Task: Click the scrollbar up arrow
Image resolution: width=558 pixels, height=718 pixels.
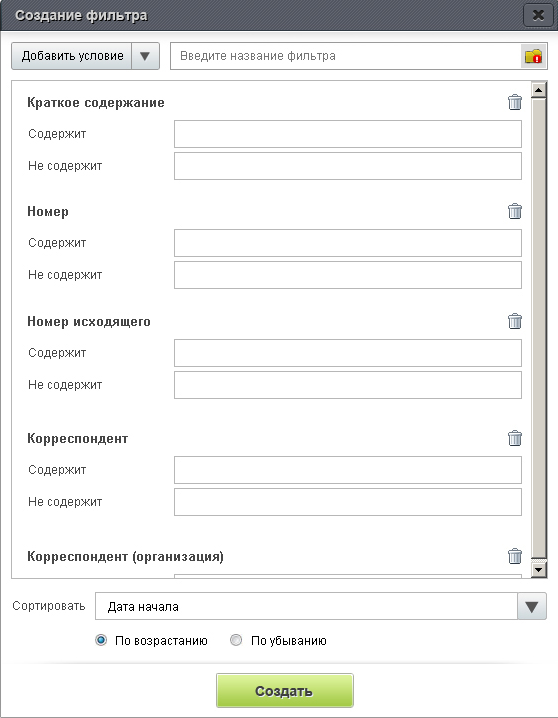Action: [x=539, y=90]
